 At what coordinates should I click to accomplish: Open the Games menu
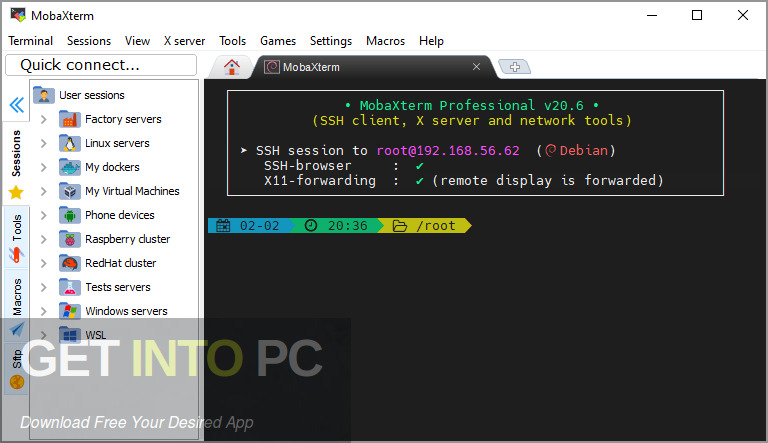[278, 41]
